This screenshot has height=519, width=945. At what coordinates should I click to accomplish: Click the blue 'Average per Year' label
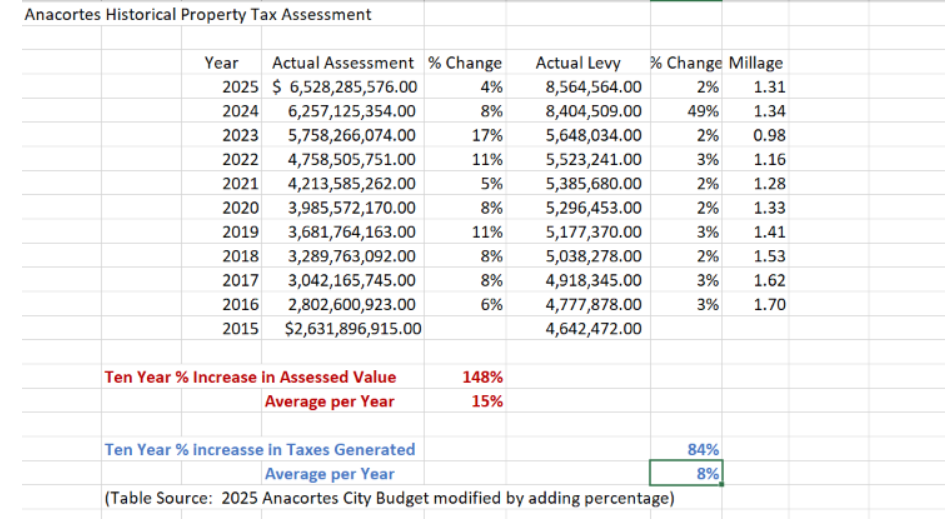pos(329,473)
